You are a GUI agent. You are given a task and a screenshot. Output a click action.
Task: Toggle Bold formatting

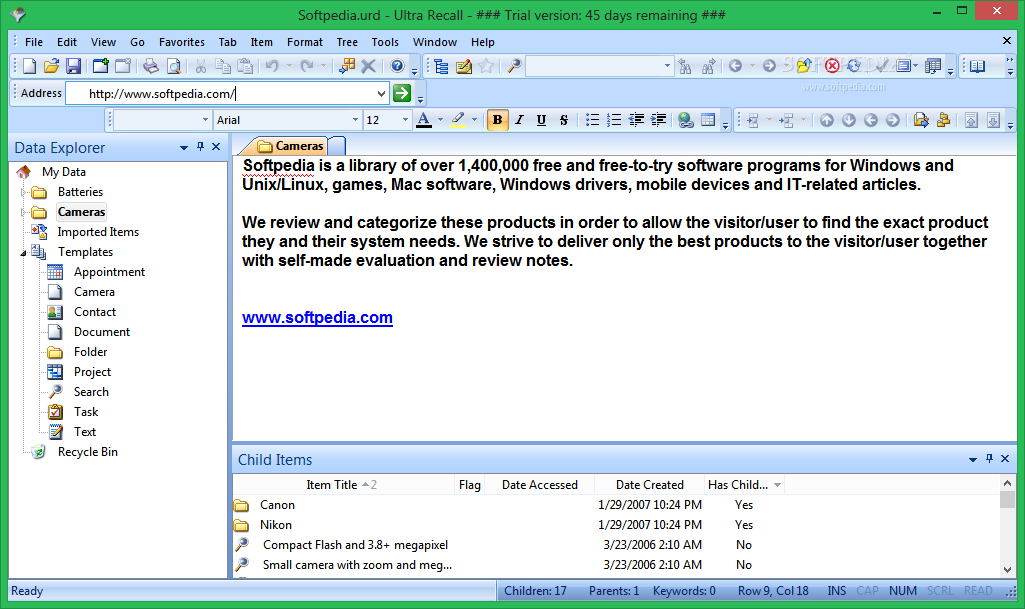(497, 120)
